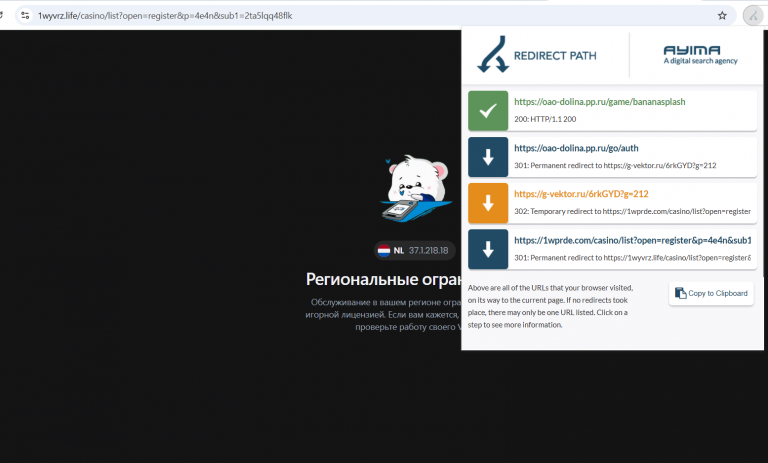Click the arrow icon for 1wprde.com redirect
Screen dimensions: 768x463
tap(488, 249)
